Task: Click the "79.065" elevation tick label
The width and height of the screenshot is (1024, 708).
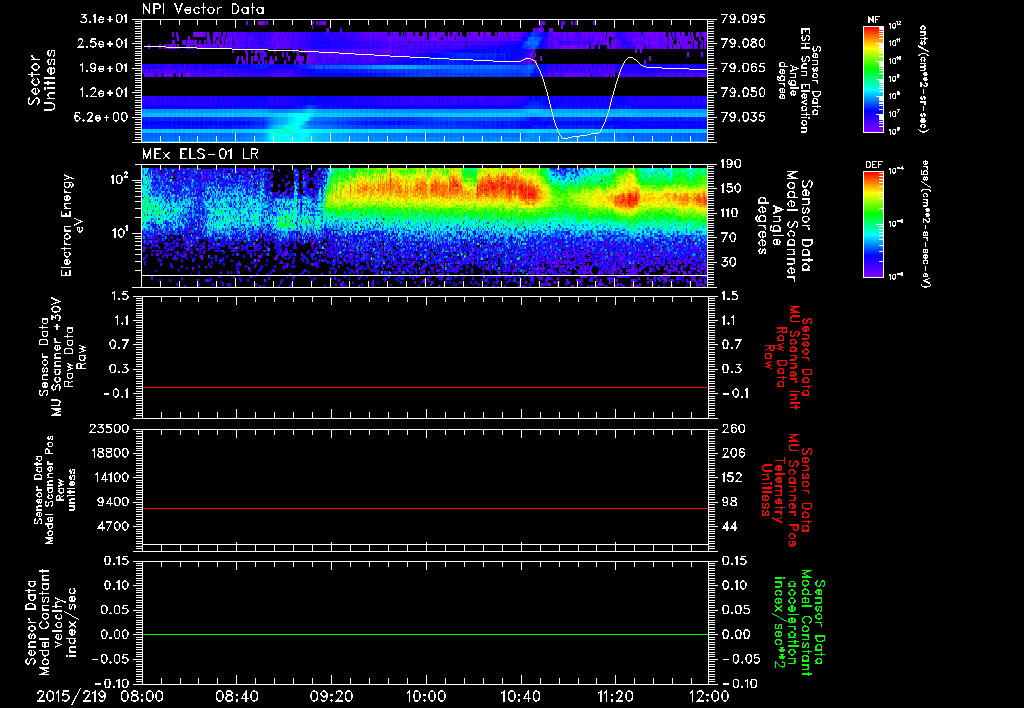Action: (743, 68)
